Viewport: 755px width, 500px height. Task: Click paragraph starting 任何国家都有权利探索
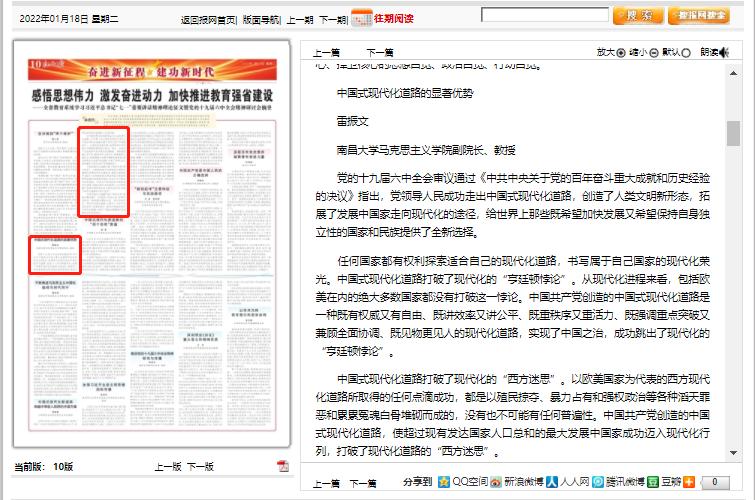512,306
